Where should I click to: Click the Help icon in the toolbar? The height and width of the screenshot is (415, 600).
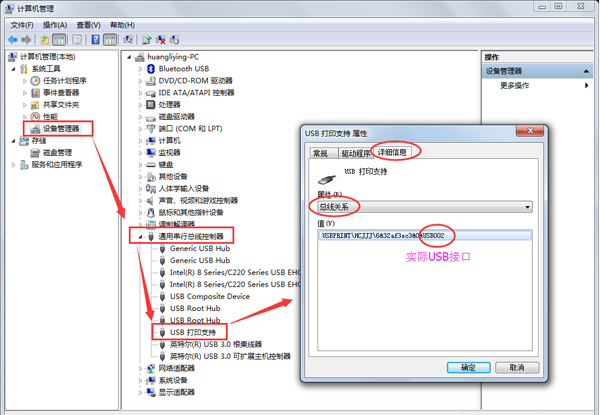click(x=96, y=40)
